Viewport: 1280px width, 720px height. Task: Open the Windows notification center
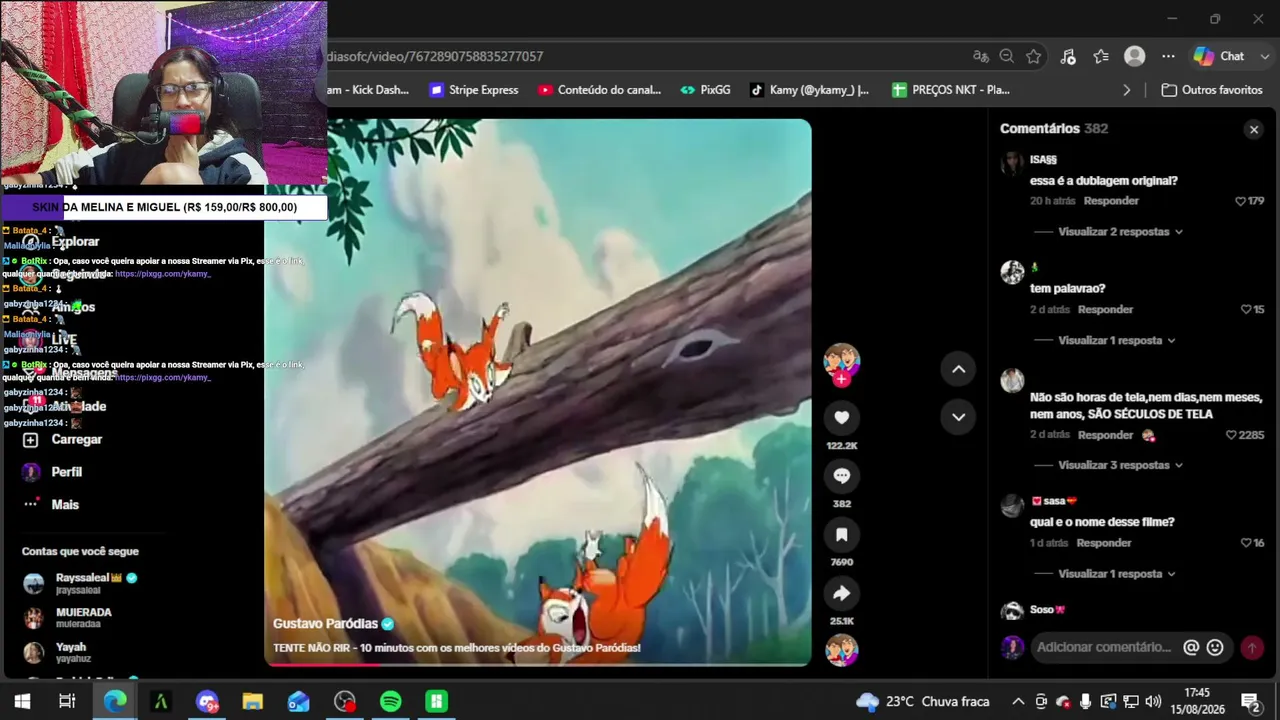click(1250, 701)
